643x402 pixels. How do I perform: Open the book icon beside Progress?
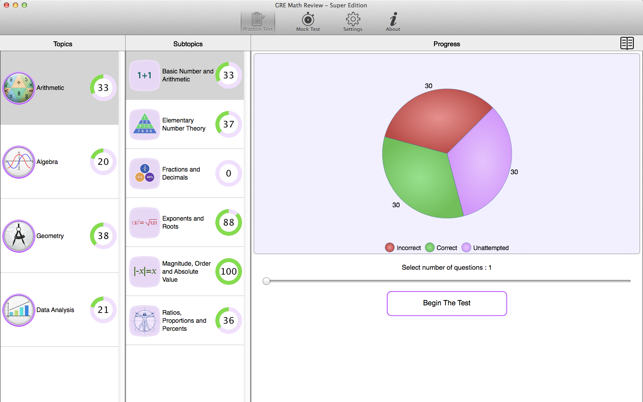point(627,43)
